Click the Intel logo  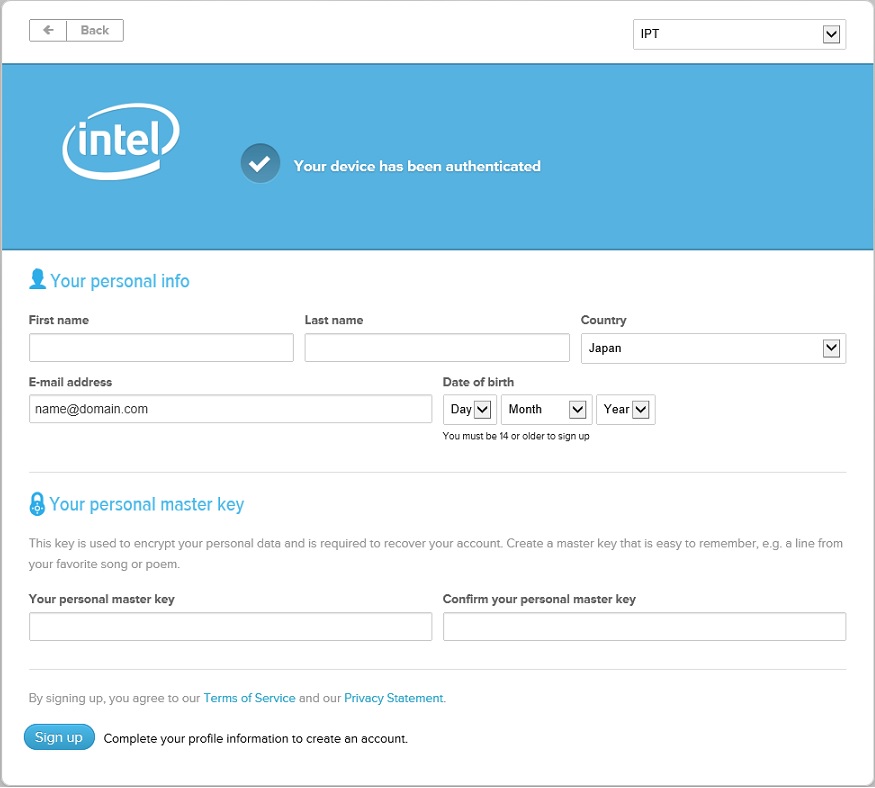coord(120,145)
